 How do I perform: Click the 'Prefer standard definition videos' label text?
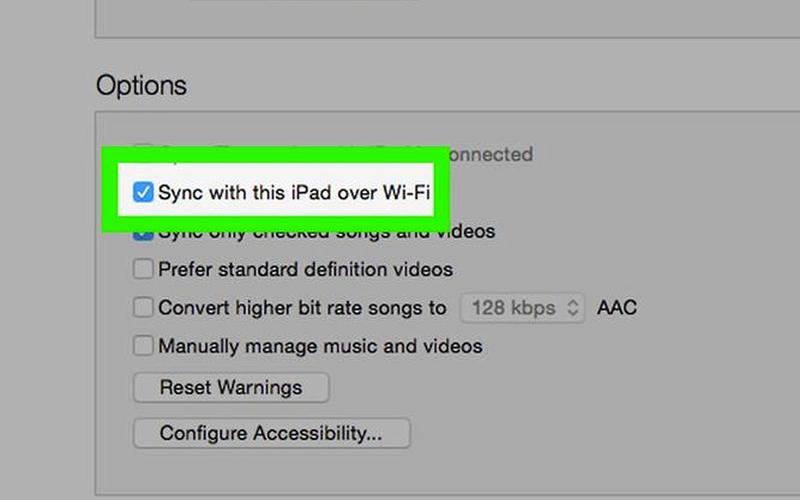pos(306,269)
